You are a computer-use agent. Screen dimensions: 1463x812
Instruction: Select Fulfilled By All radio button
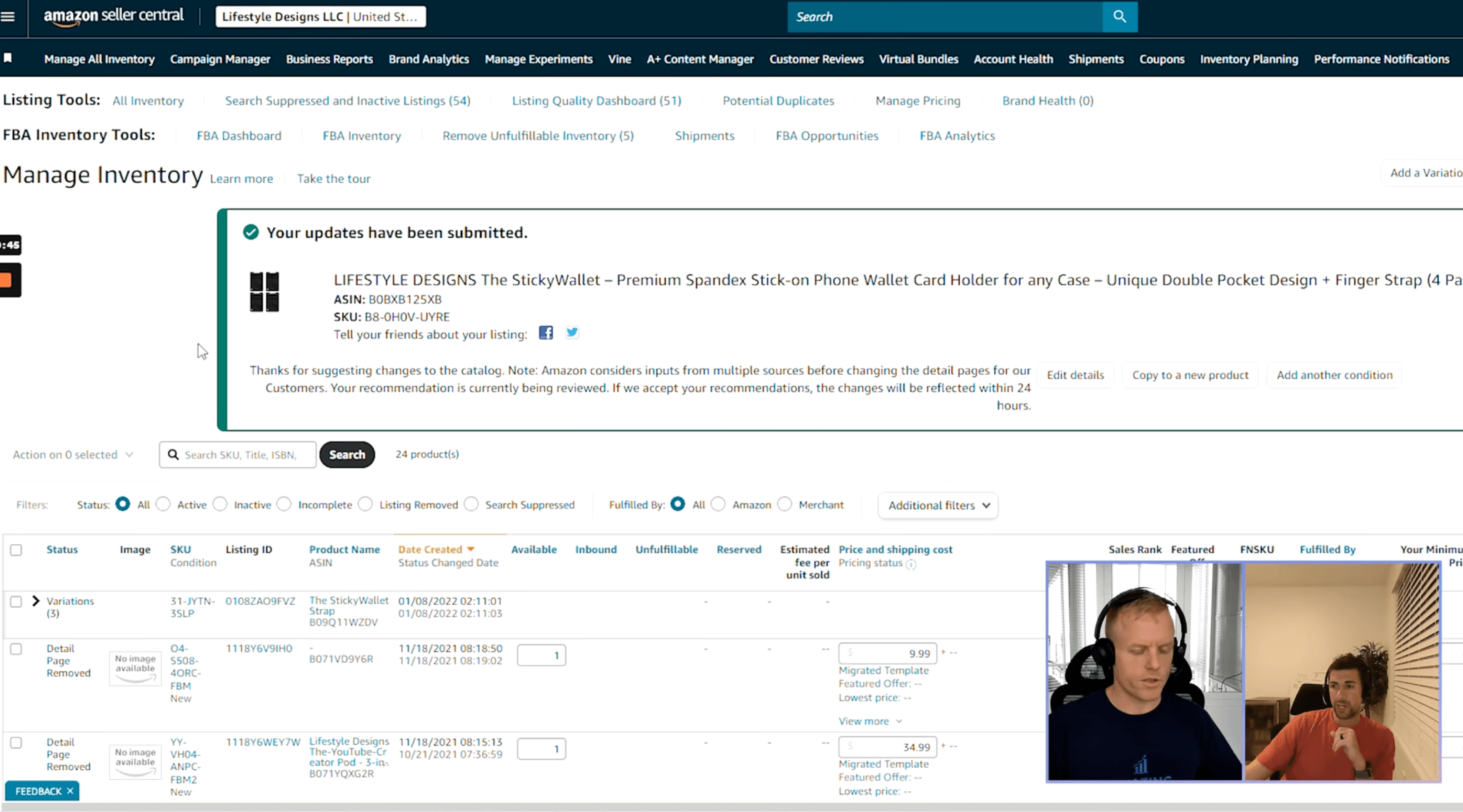click(x=678, y=503)
